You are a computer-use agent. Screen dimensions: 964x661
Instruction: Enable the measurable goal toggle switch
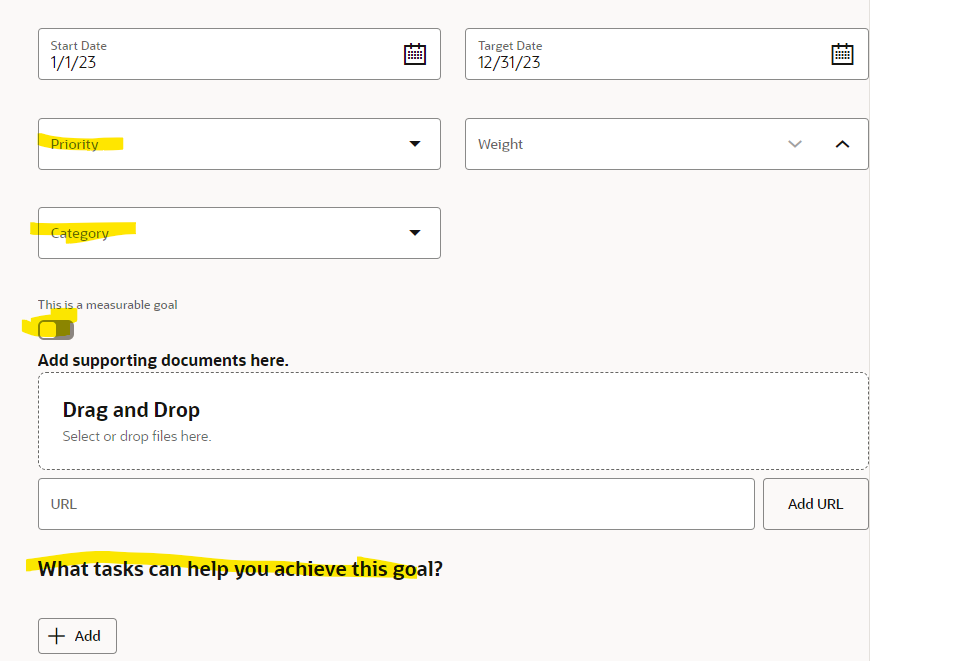coord(55,329)
